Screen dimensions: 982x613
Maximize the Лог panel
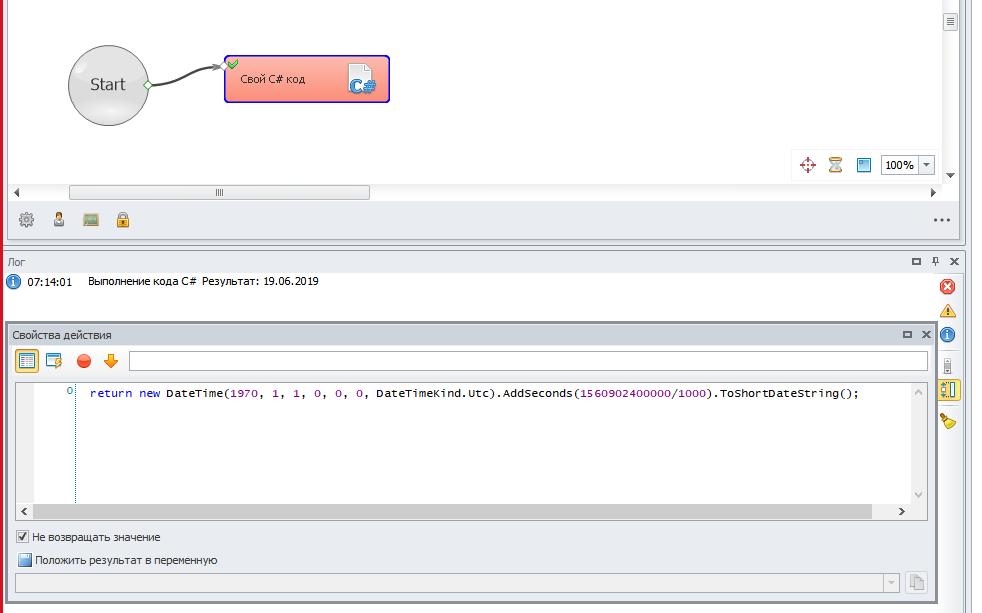(x=916, y=262)
